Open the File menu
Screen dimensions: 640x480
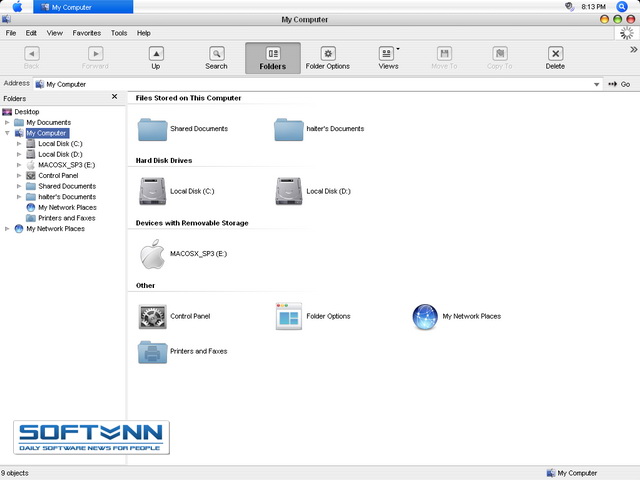pyautogui.click(x=11, y=33)
